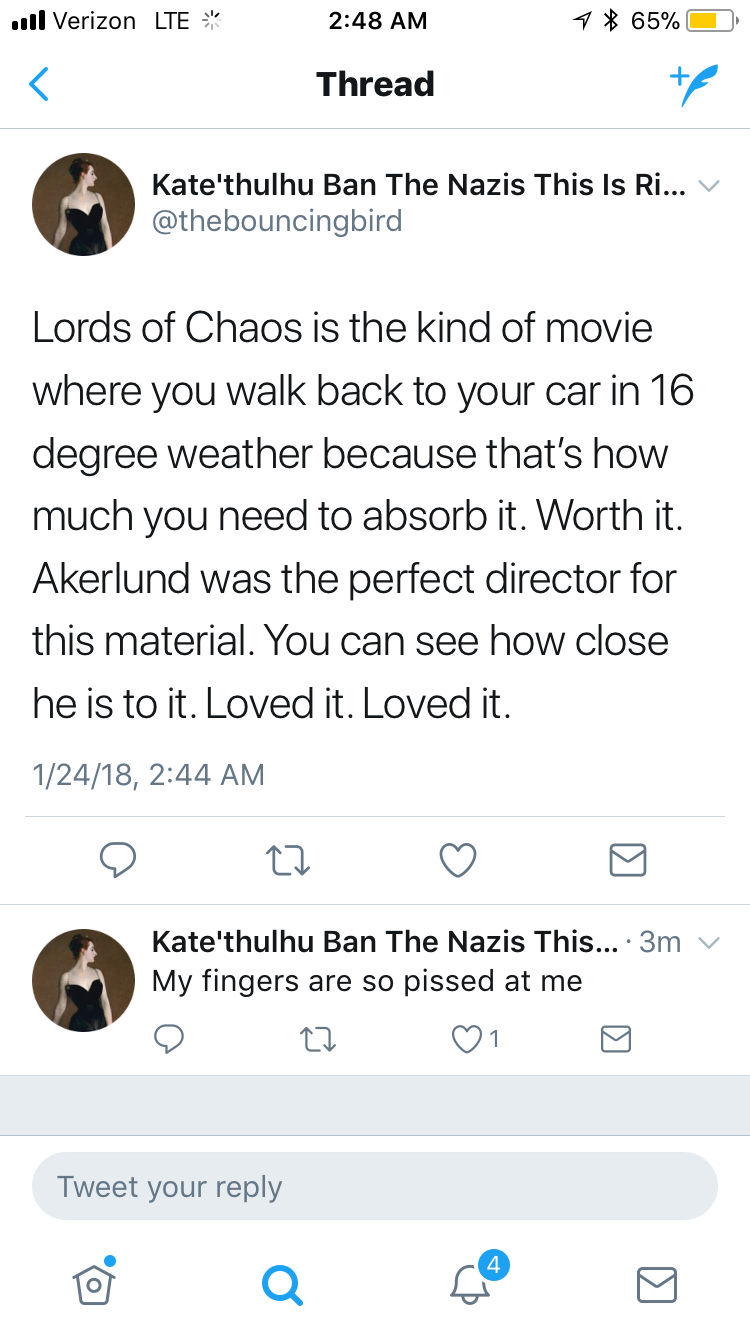Retweet the 'My fingers' reply tweet

318,1040
